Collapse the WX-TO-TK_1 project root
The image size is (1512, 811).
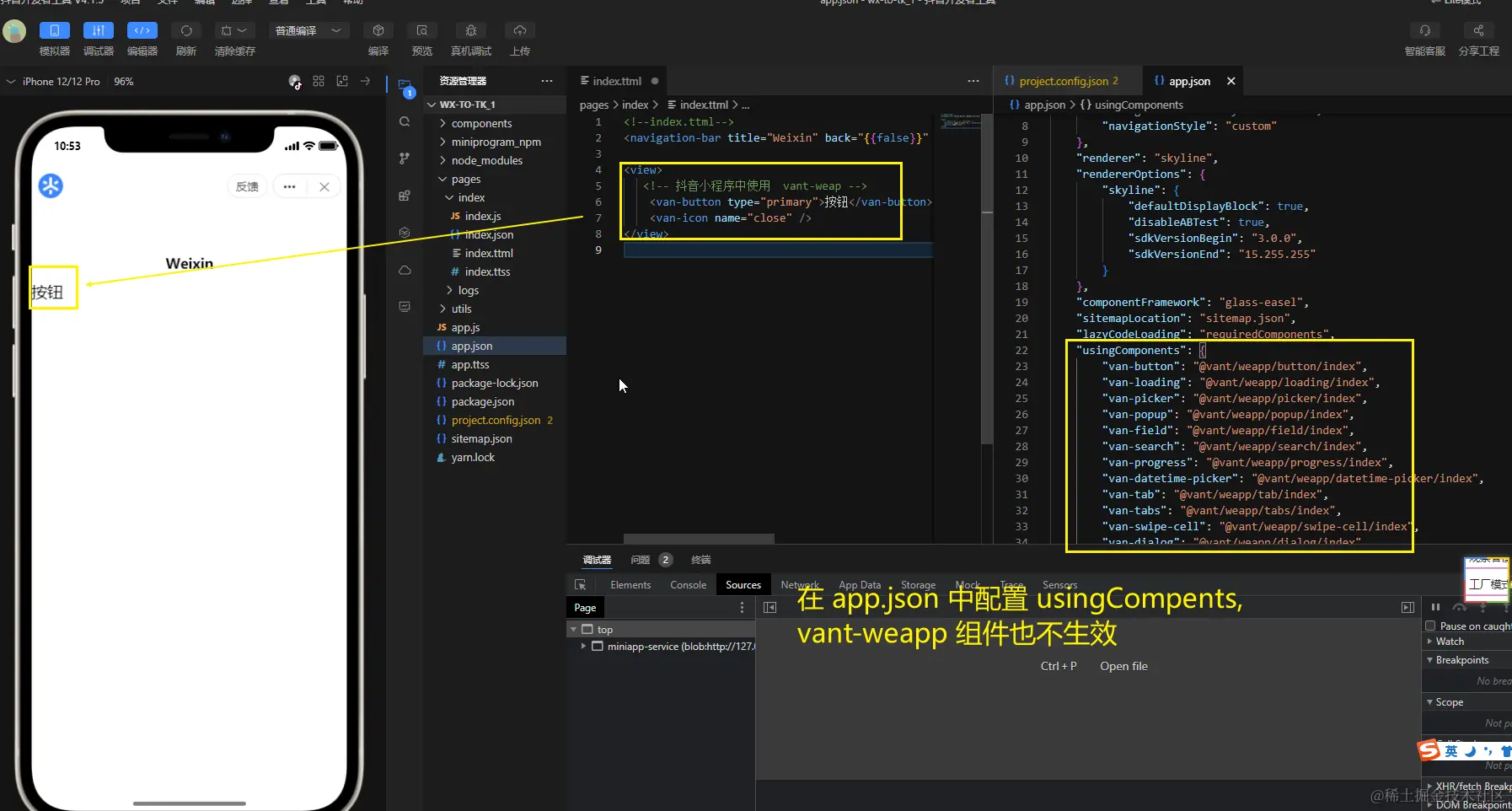(495, 105)
